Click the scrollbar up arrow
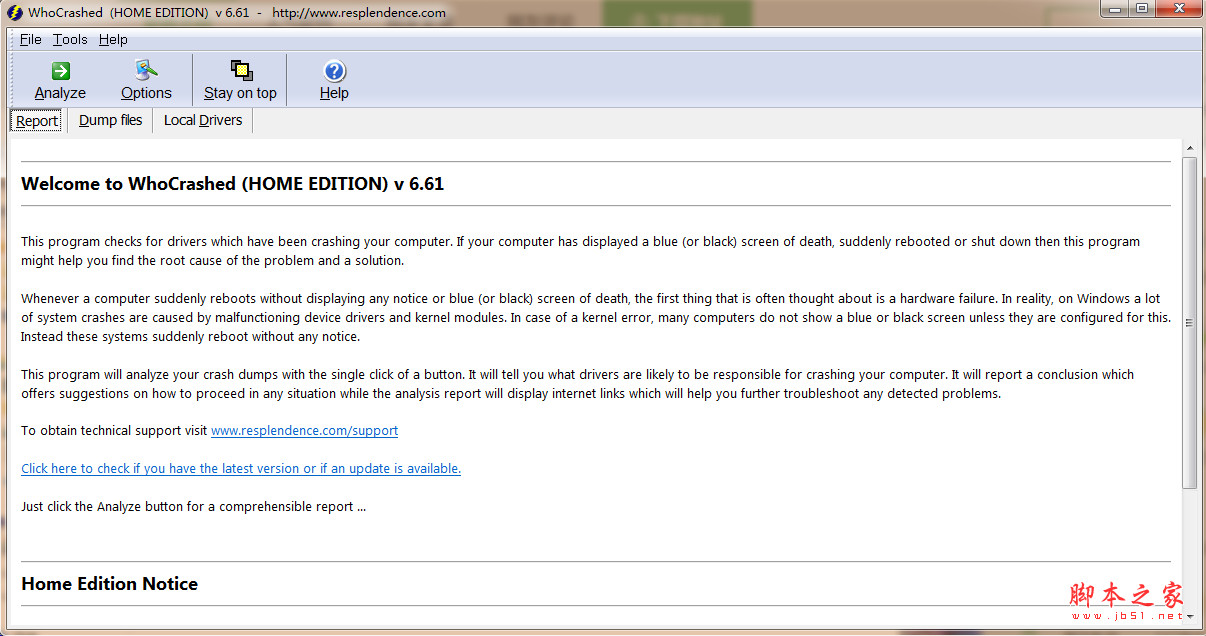The width and height of the screenshot is (1206, 636). pos(1189,147)
